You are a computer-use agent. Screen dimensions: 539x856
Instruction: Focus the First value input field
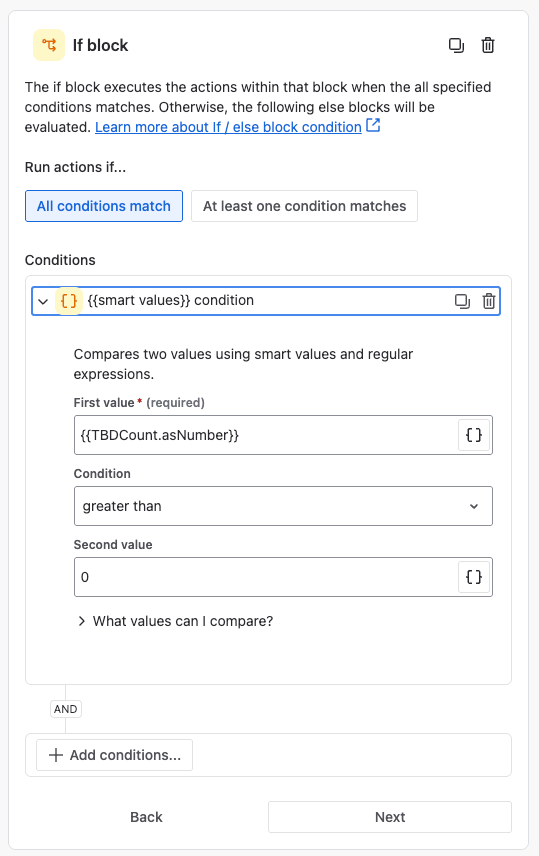266,435
